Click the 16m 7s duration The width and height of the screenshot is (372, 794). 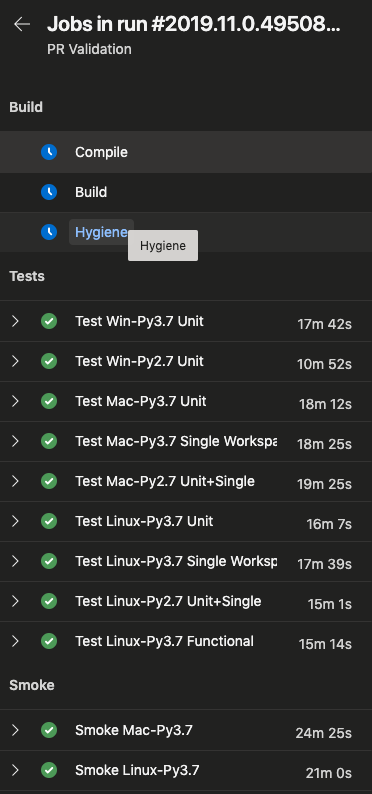click(329, 524)
